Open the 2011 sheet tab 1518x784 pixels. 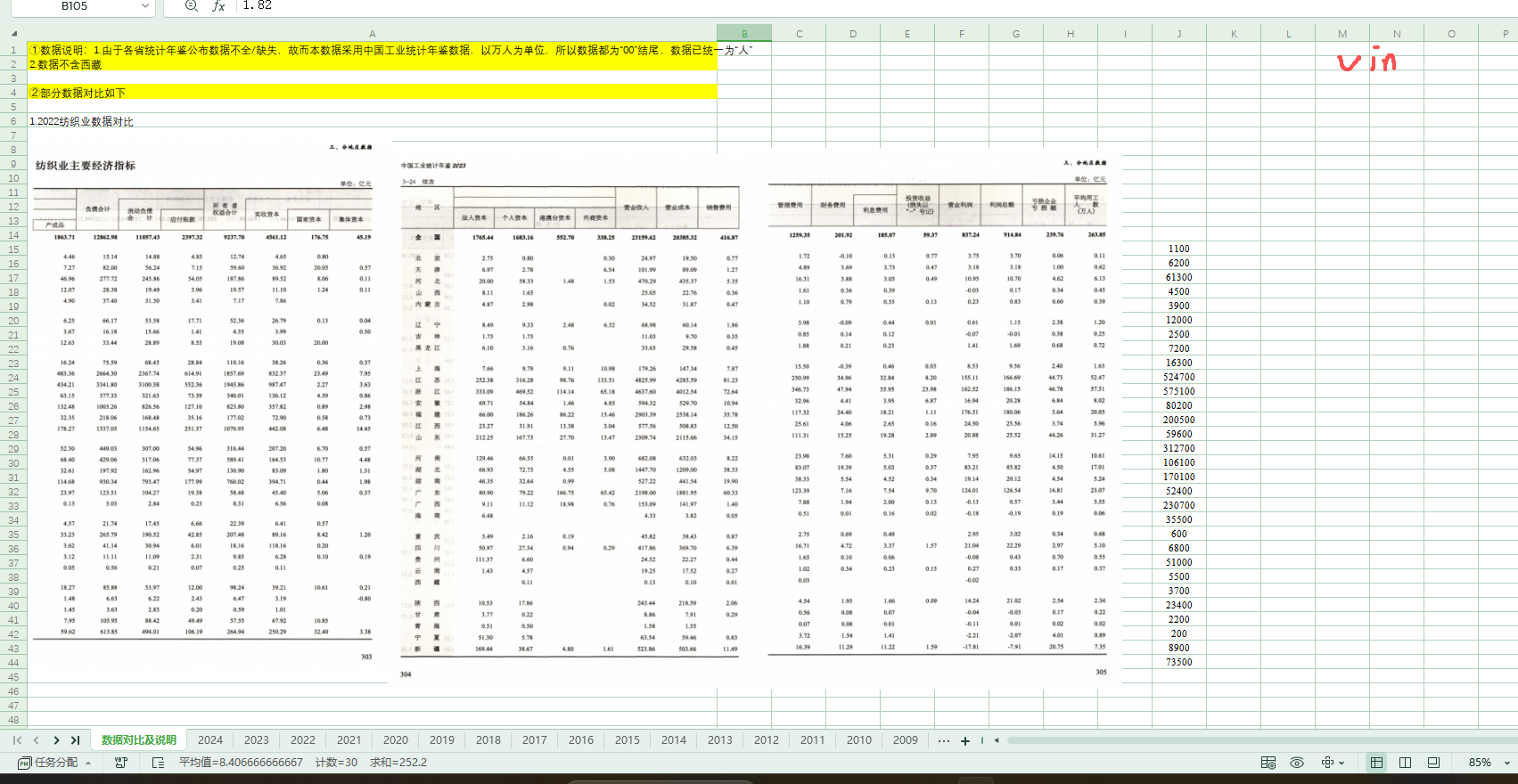813,740
